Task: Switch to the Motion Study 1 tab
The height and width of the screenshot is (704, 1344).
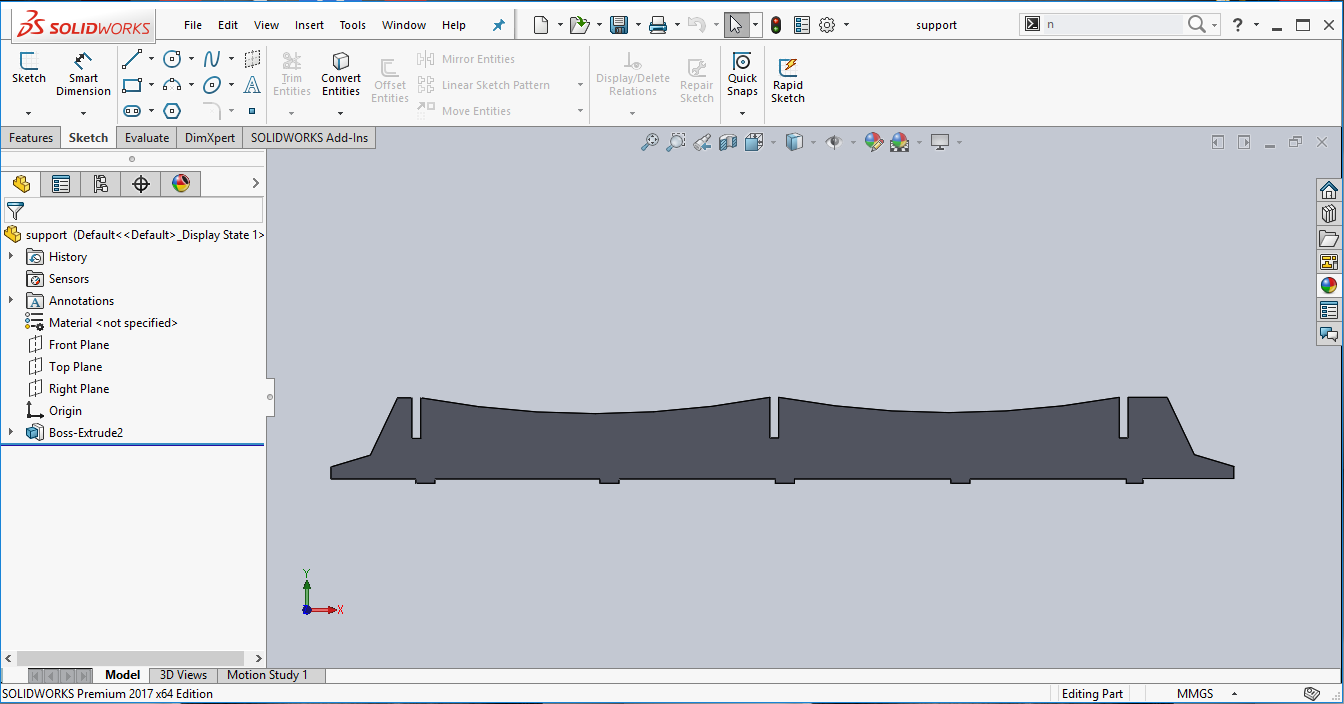Action: pos(267,675)
